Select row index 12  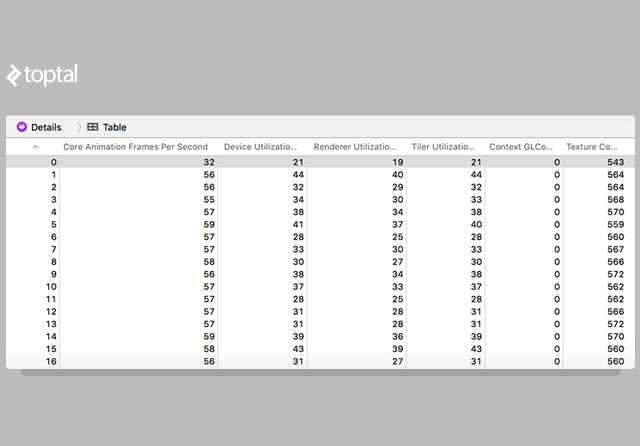coord(320,311)
